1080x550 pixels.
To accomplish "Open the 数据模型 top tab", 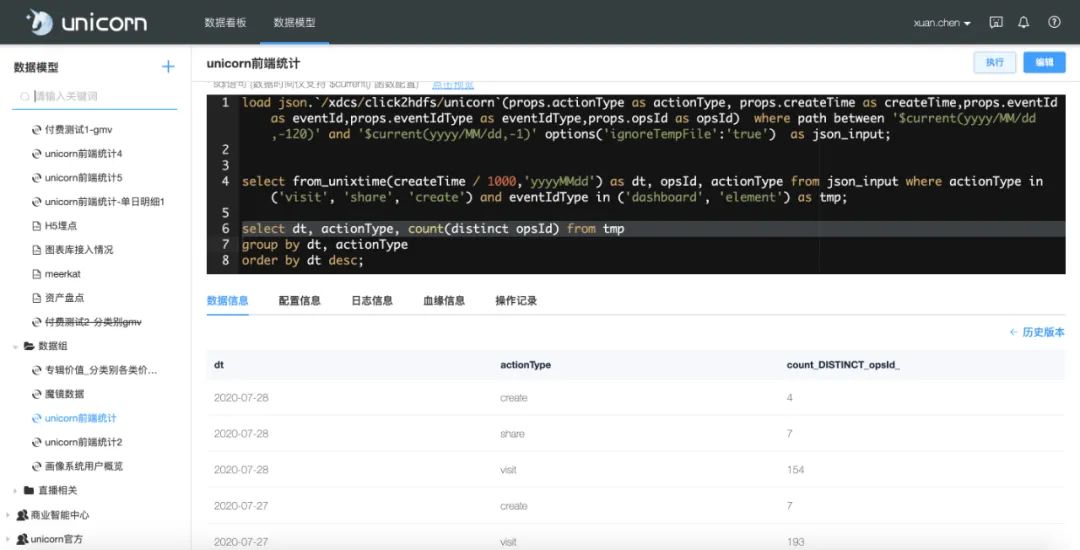I will pos(294,22).
